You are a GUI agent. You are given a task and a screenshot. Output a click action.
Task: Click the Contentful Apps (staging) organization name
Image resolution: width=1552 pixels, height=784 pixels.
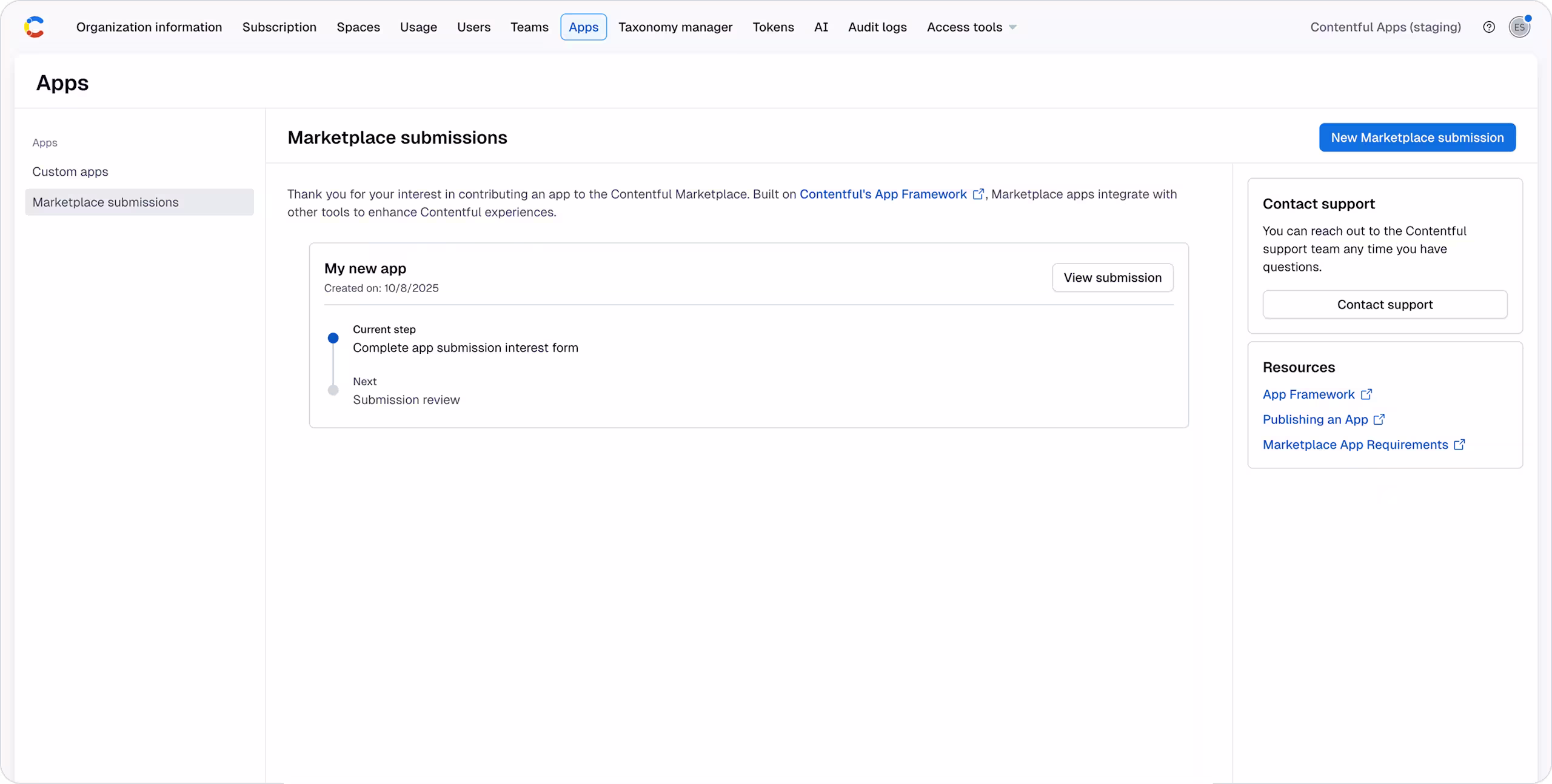[1385, 27]
